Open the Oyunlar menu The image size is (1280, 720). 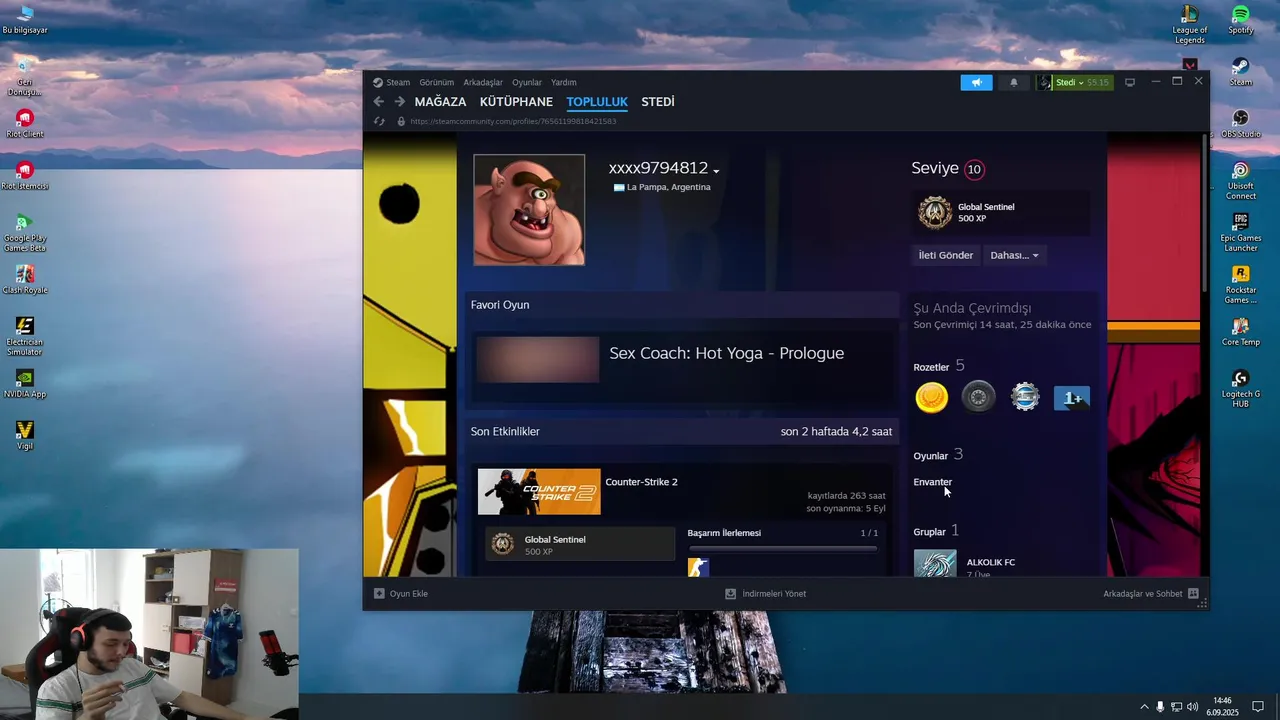tap(527, 83)
